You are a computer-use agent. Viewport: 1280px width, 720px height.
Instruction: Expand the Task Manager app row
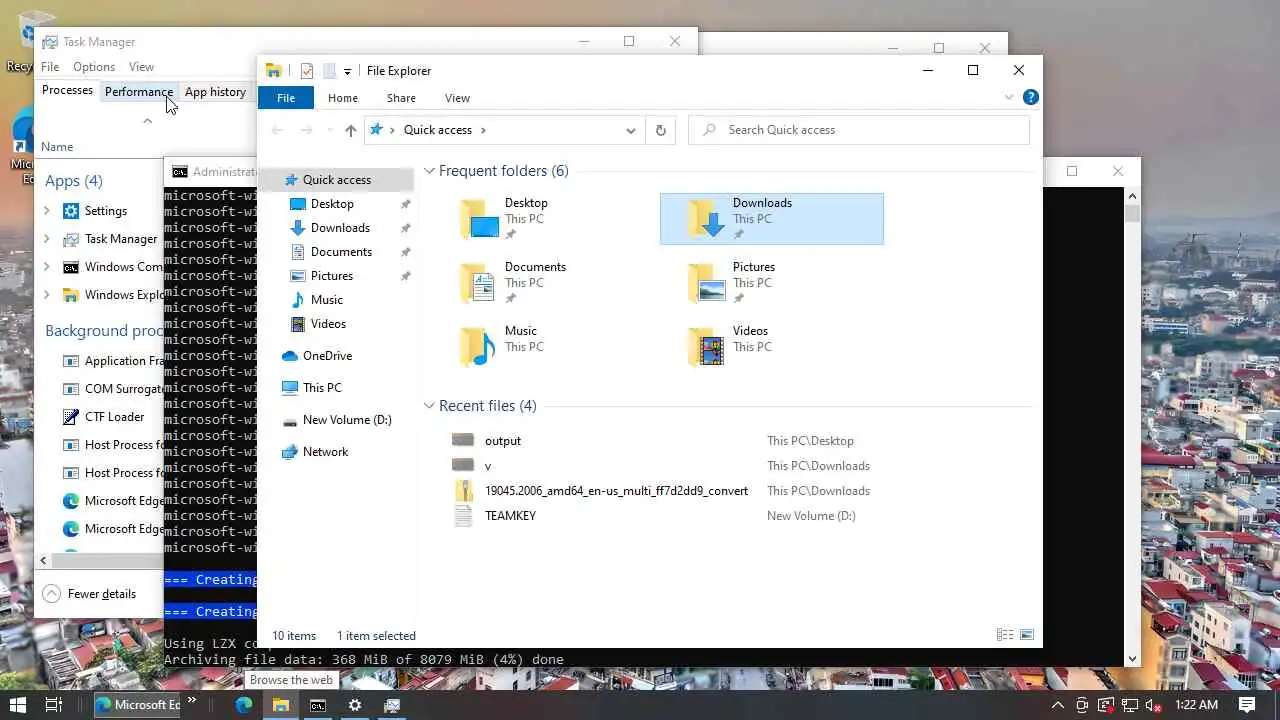click(x=47, y=239)
